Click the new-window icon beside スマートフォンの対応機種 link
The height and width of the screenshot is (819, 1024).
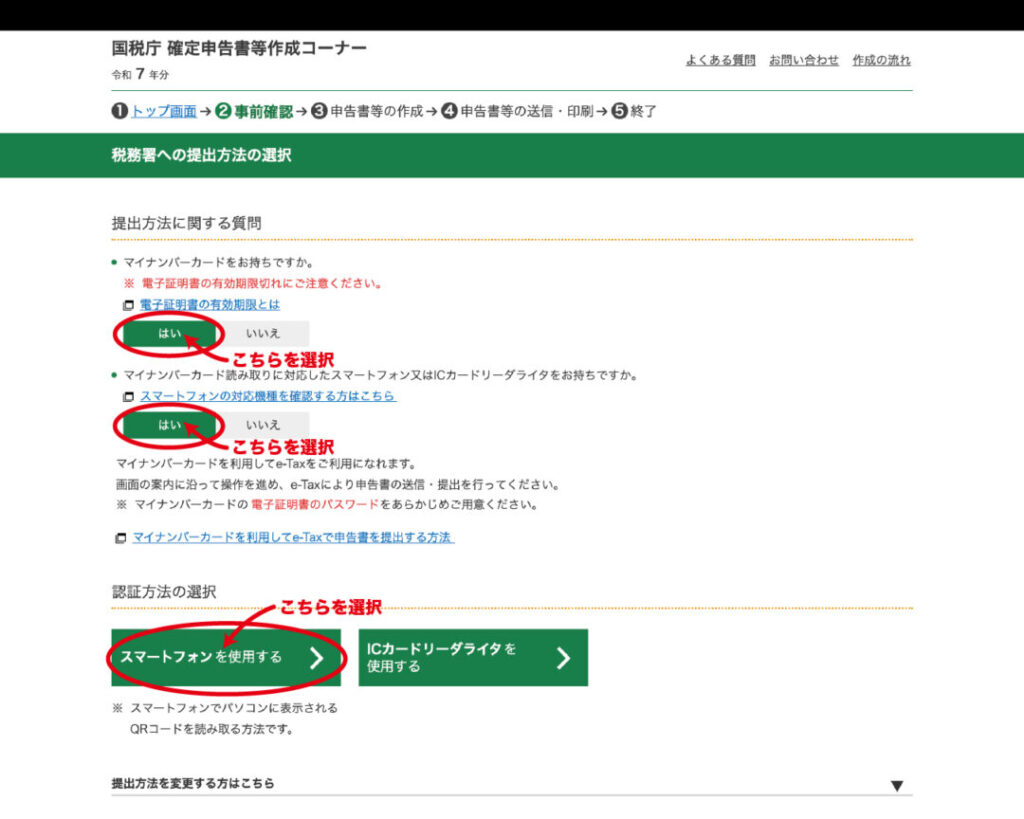click(127, 397)
